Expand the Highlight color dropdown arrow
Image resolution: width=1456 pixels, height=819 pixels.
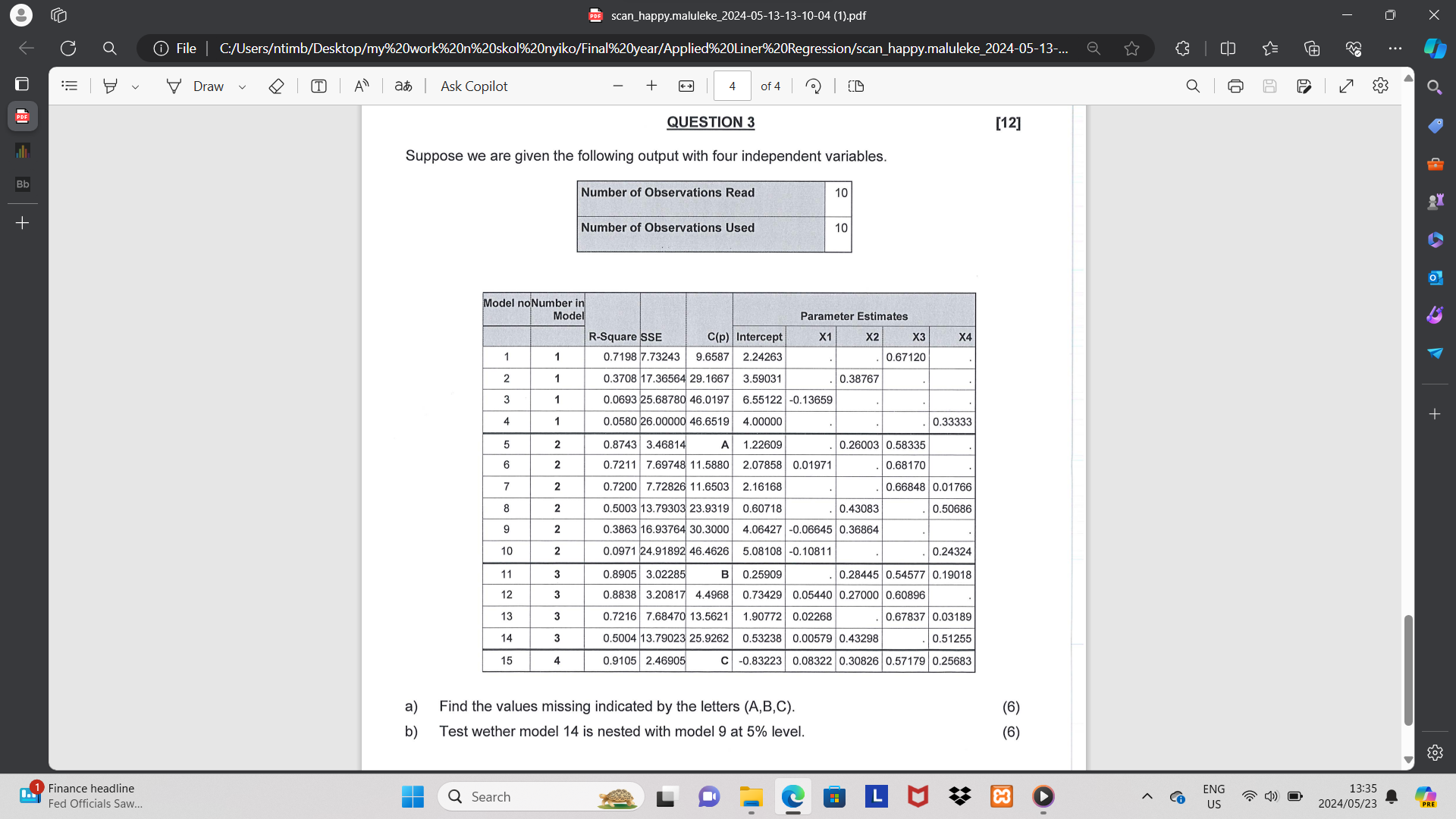(135, 87)
